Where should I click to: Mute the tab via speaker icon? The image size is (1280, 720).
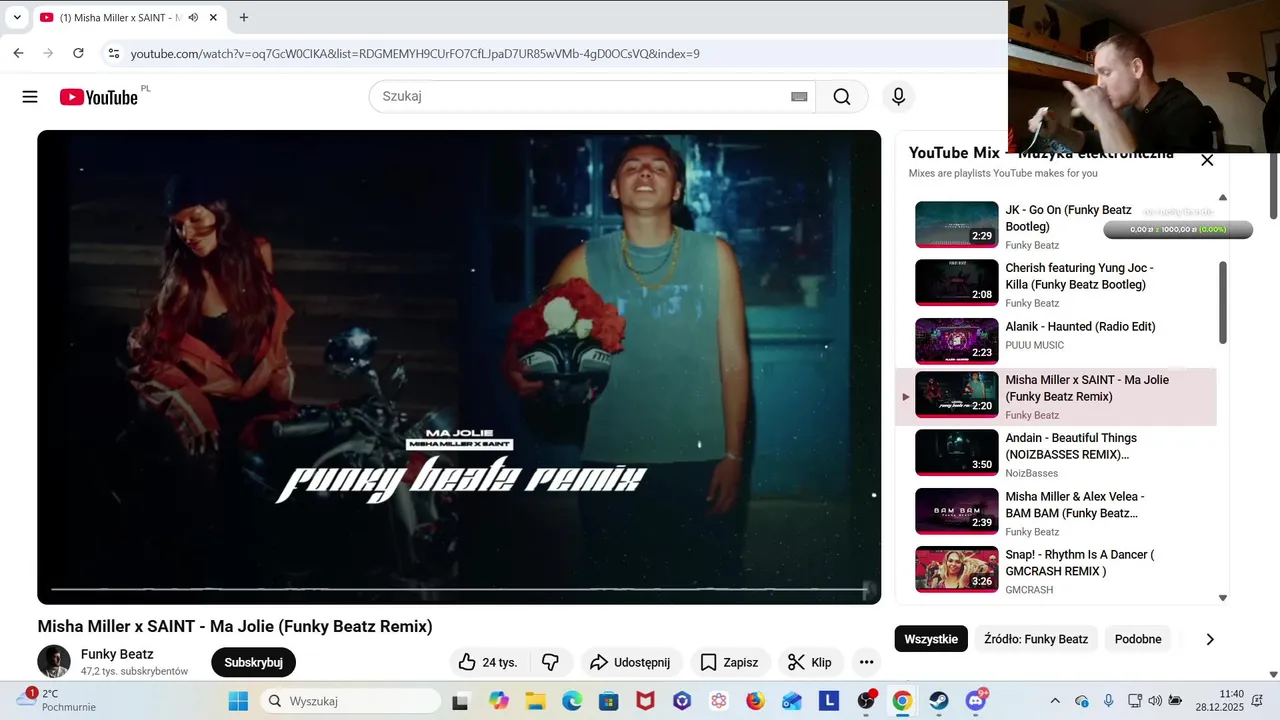point(193,17)
